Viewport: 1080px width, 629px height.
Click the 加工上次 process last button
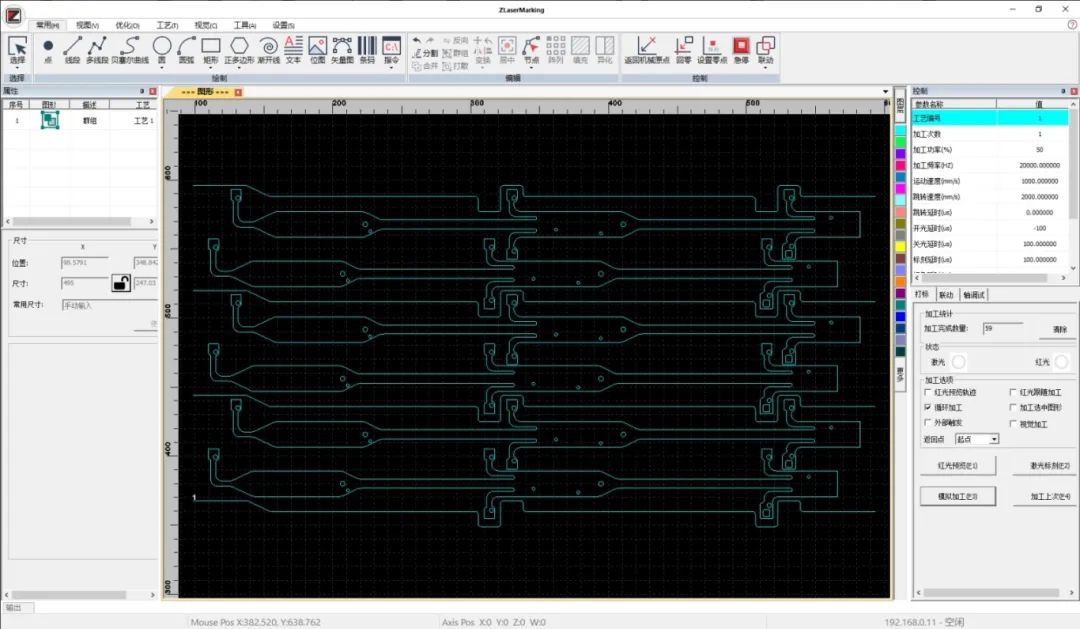coord(1046,496)
